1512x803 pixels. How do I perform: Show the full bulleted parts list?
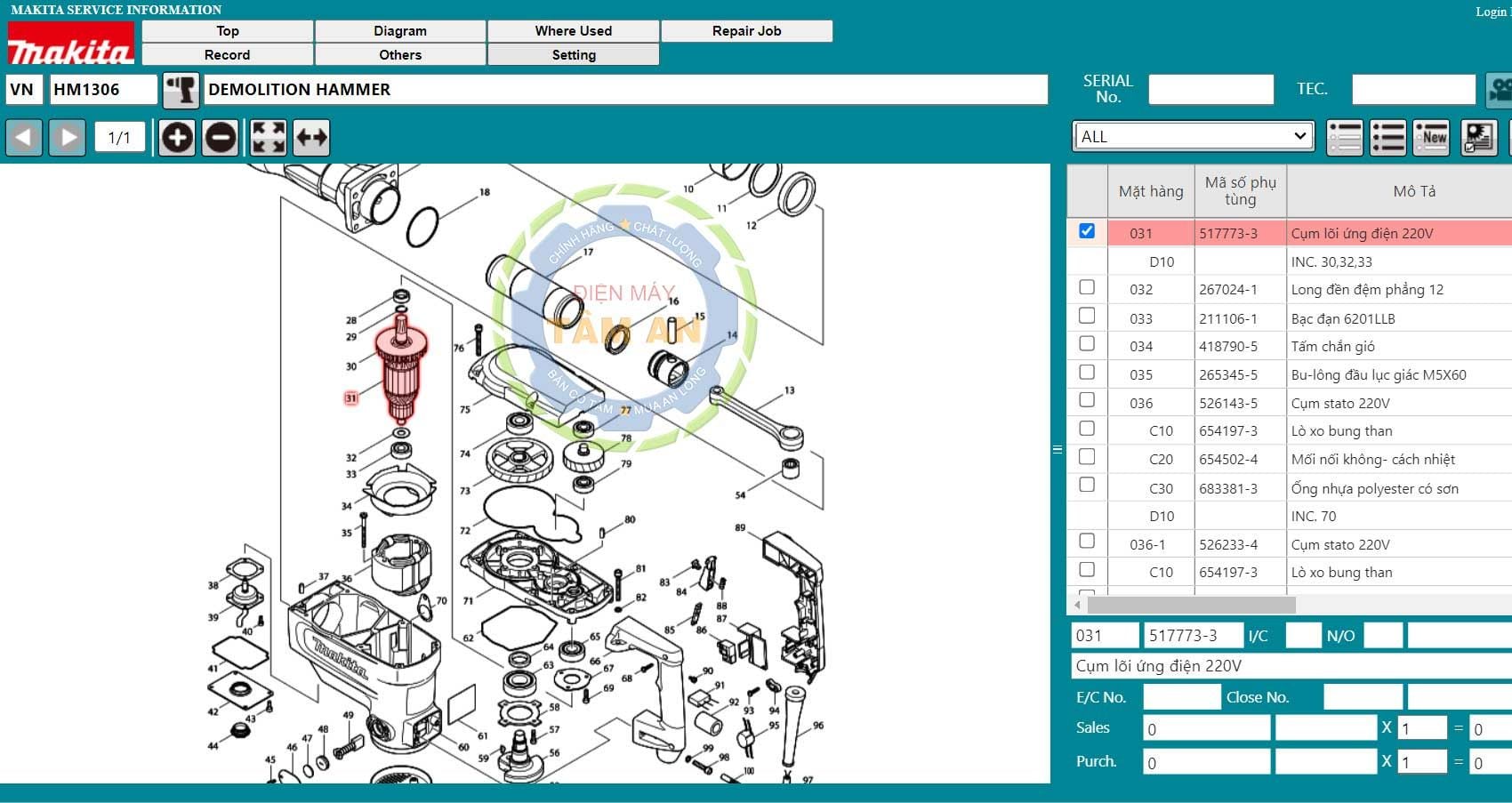[1388, 138]
